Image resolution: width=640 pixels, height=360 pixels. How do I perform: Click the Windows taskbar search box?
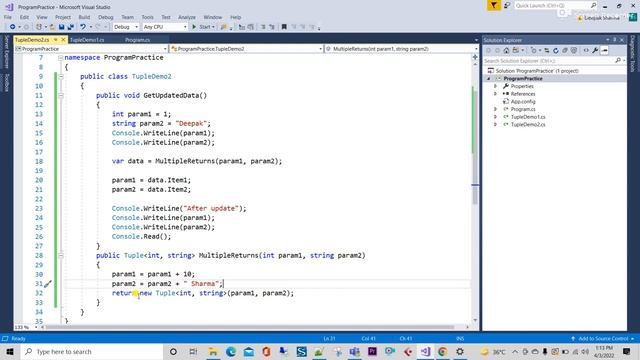click(x=92, y=351)
